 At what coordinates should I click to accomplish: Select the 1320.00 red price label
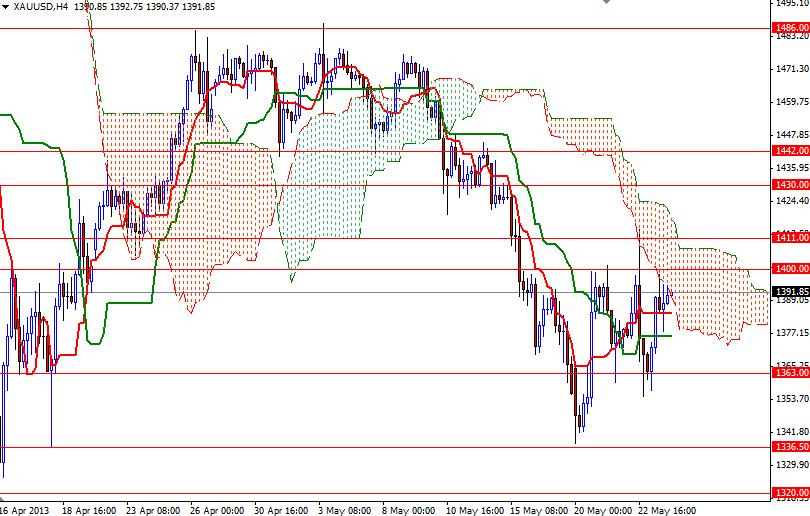pos(791,493)
